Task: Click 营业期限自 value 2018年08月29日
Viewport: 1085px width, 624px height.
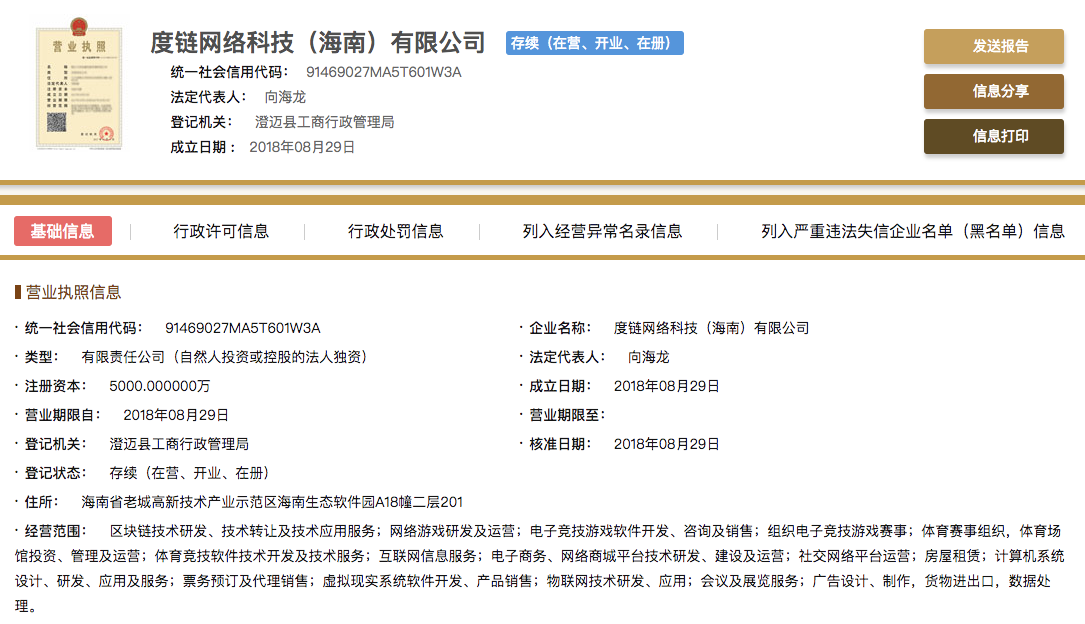Action: point(176,415)
